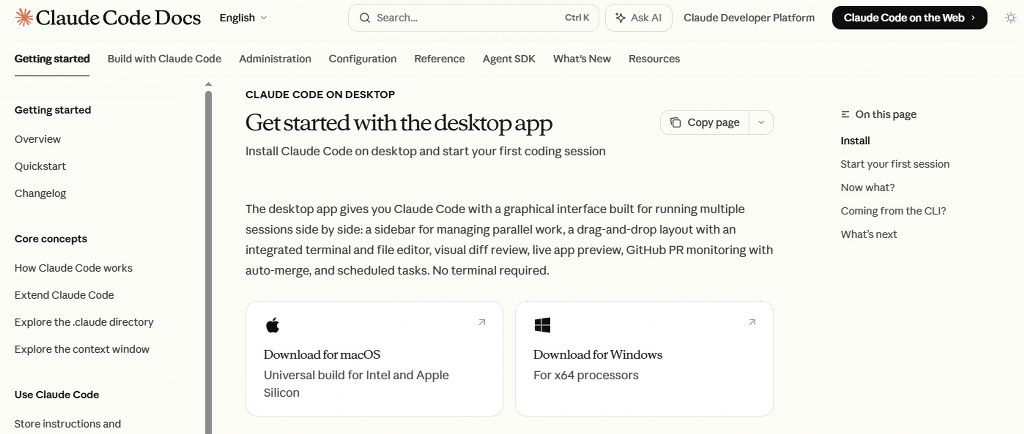1024x434 pixels.
Task: Click the external arrow on Windows card
Action: pos(752,322)
